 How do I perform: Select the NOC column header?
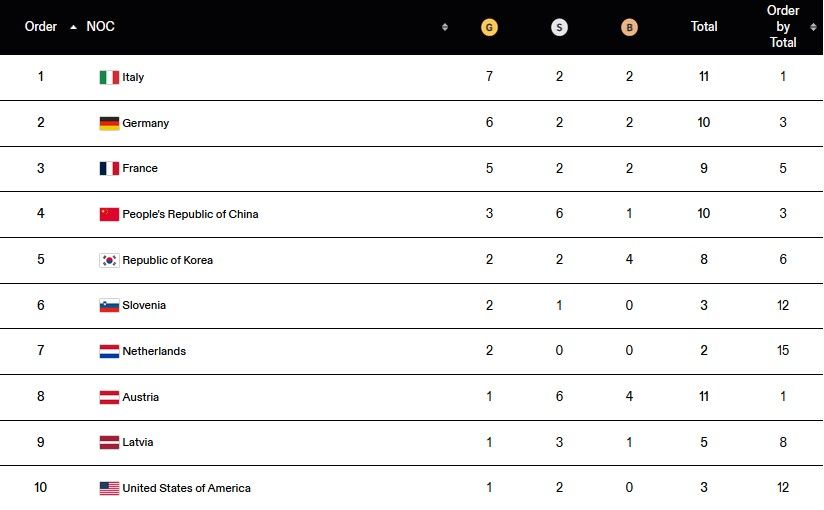(100, 27)
